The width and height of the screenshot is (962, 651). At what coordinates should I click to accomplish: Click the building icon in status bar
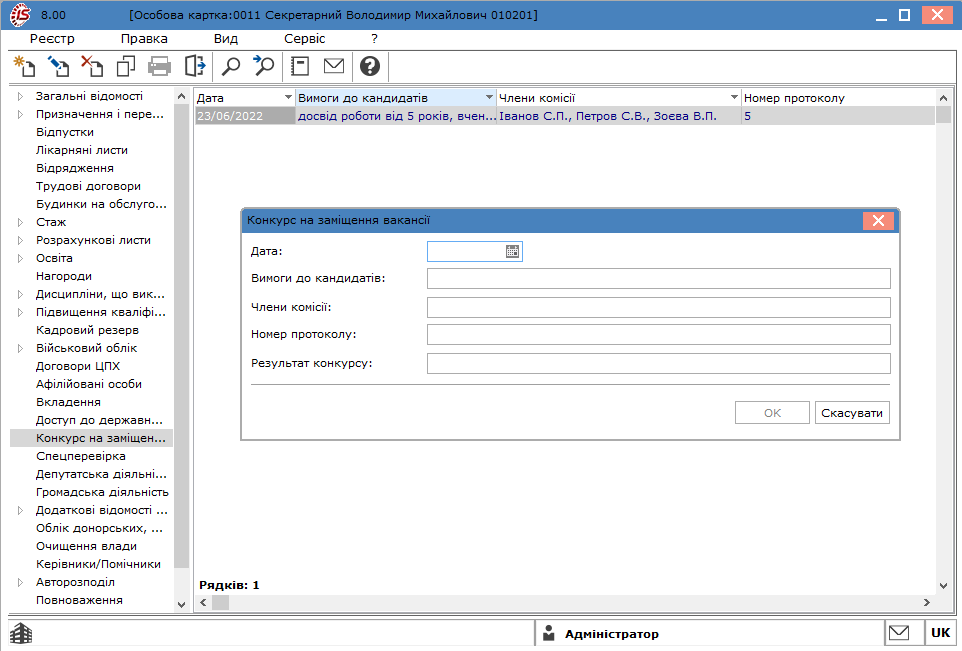coord(21,634)
